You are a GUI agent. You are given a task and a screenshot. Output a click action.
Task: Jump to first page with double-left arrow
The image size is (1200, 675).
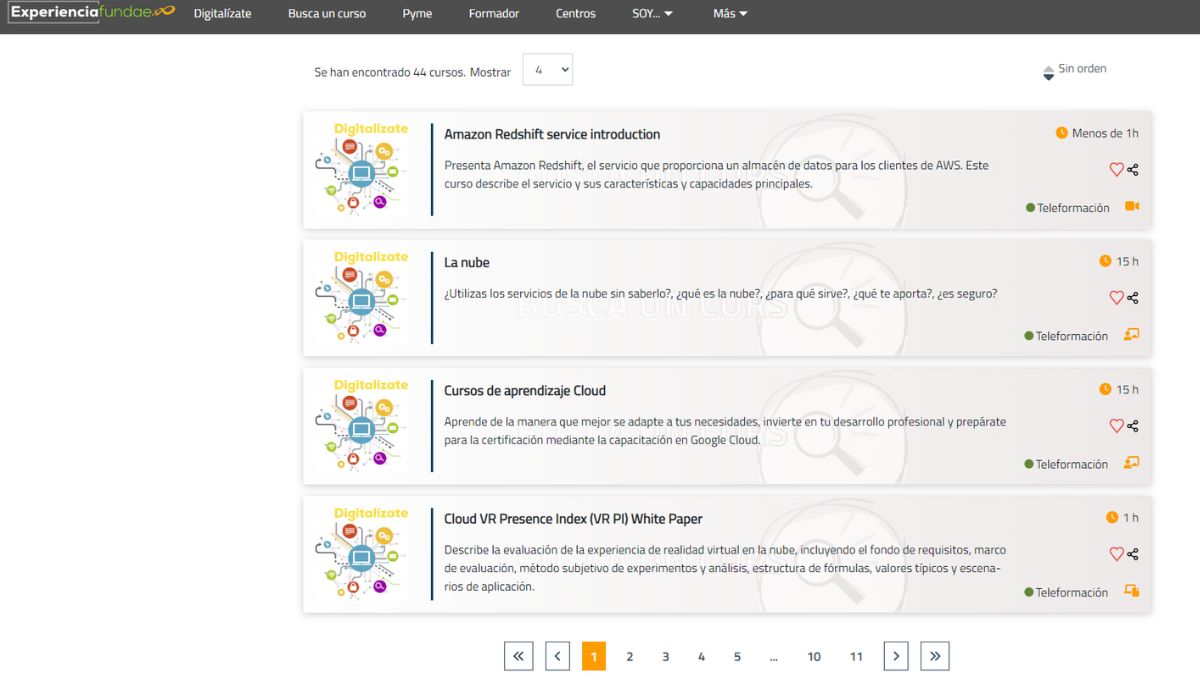[518, 656]
